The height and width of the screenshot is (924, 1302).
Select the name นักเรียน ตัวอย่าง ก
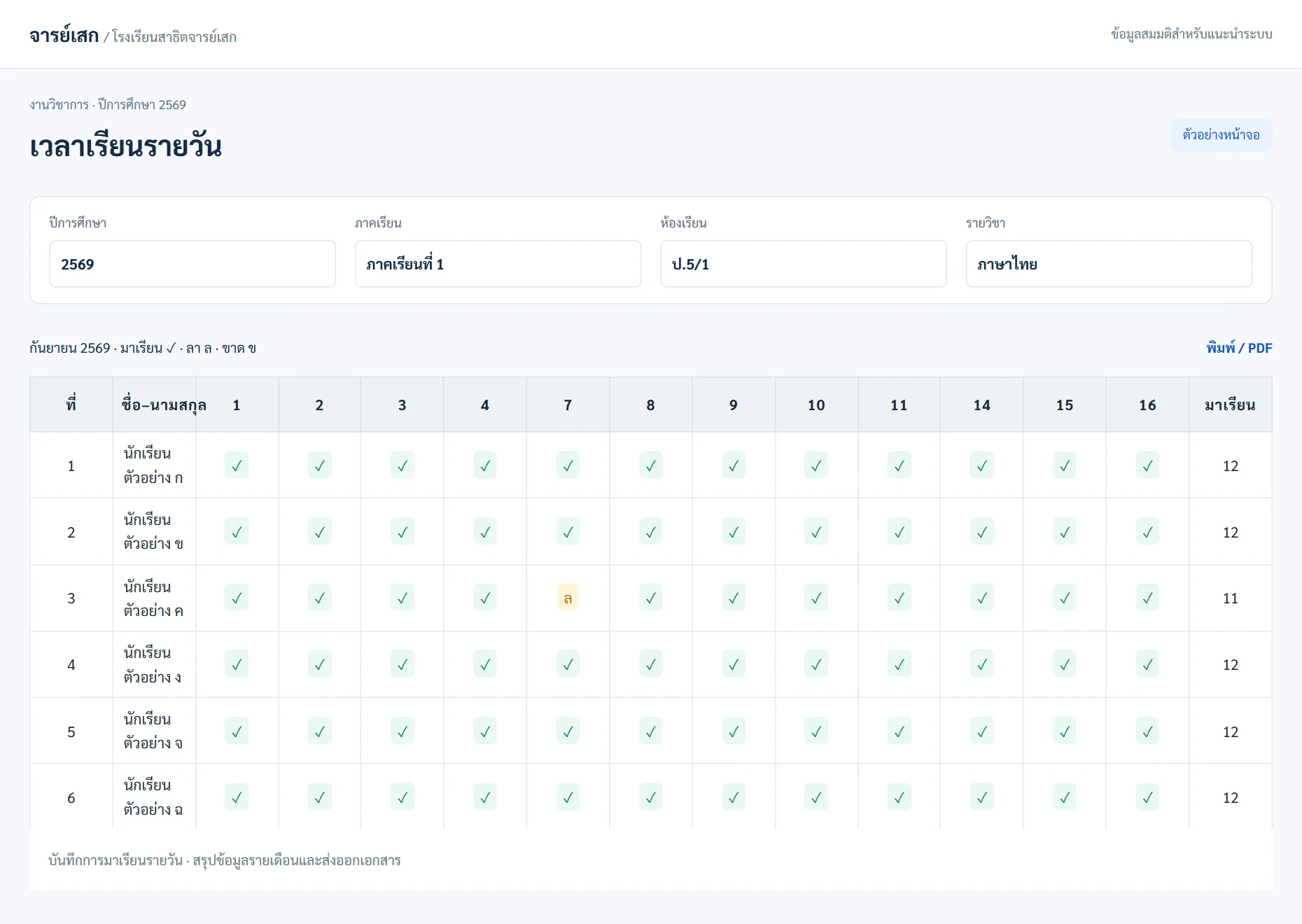pos(153,465)
